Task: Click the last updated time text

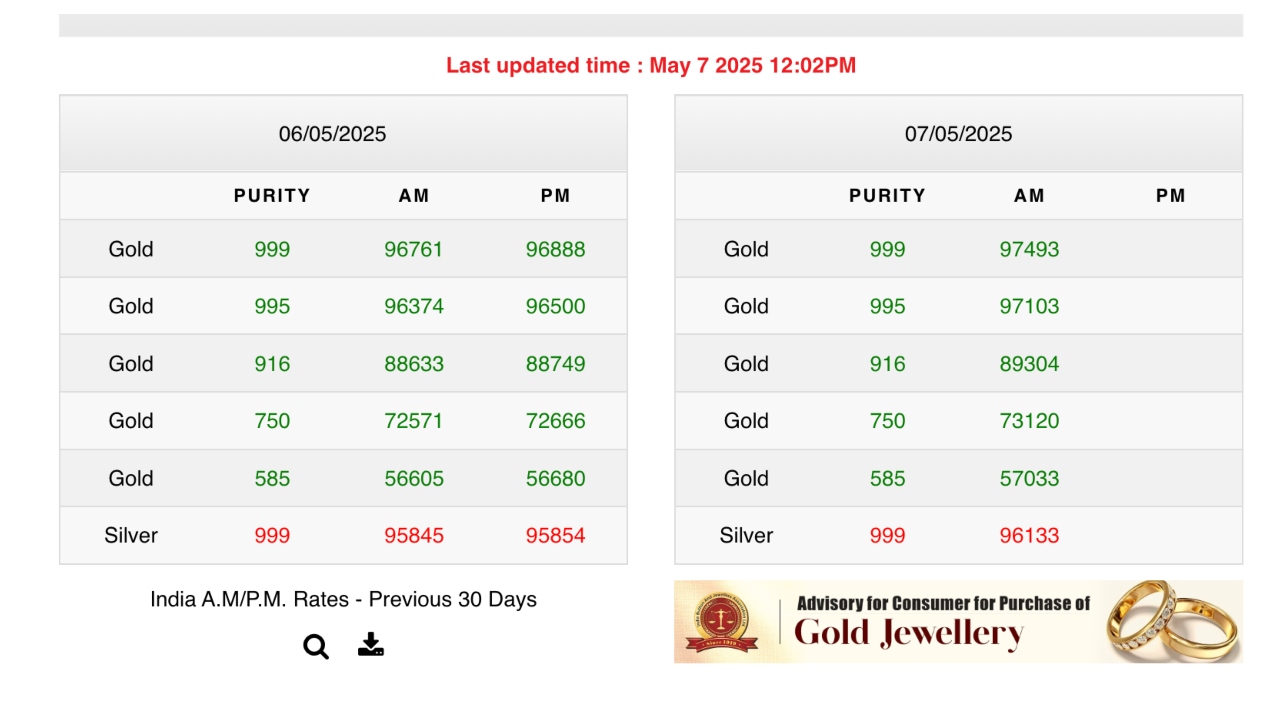Action: pyautogui.click(x=651, y=66)
